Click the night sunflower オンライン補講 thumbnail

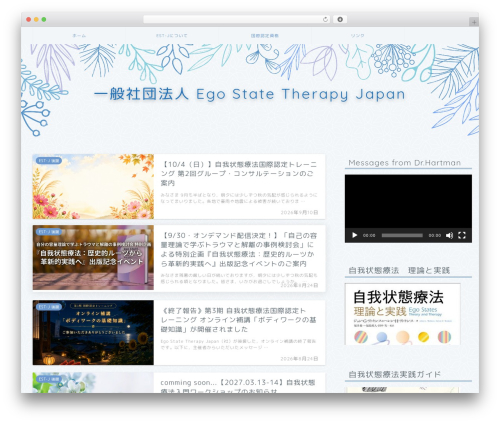pyautogui.click(x=93, y=332)
